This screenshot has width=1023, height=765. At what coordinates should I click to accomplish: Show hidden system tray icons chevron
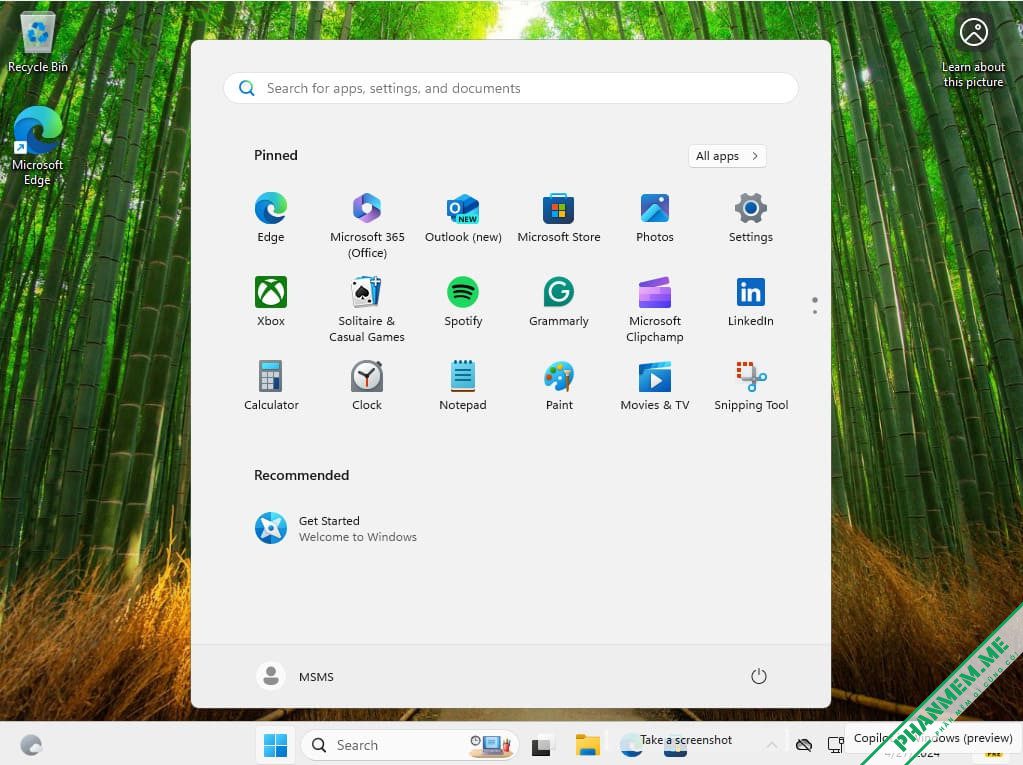coord(772,745)
